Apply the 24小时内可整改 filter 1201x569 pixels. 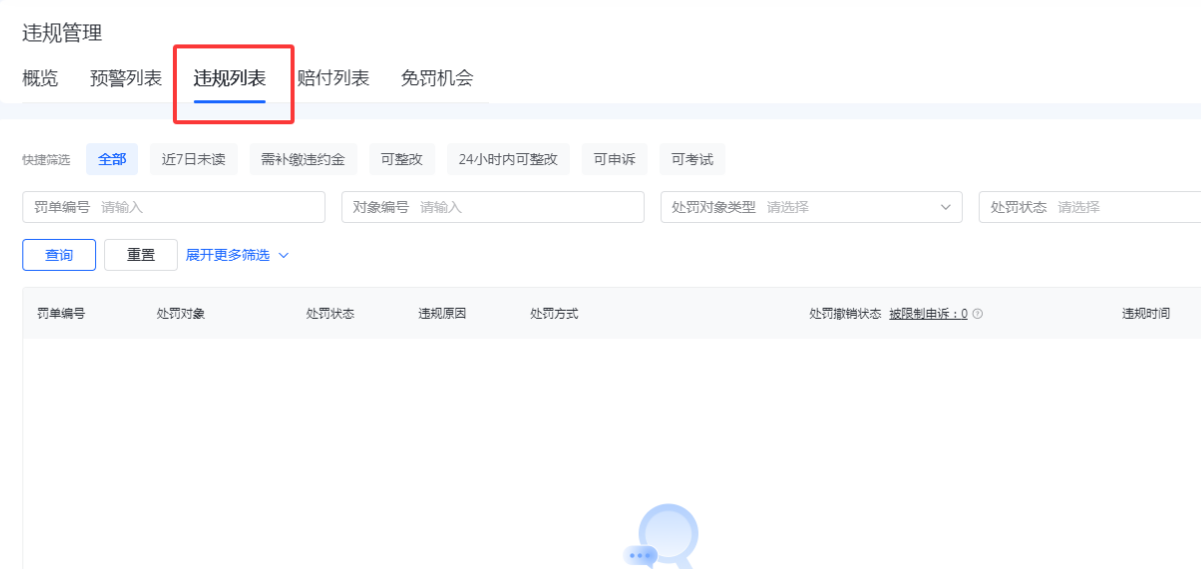click(508, 159)
